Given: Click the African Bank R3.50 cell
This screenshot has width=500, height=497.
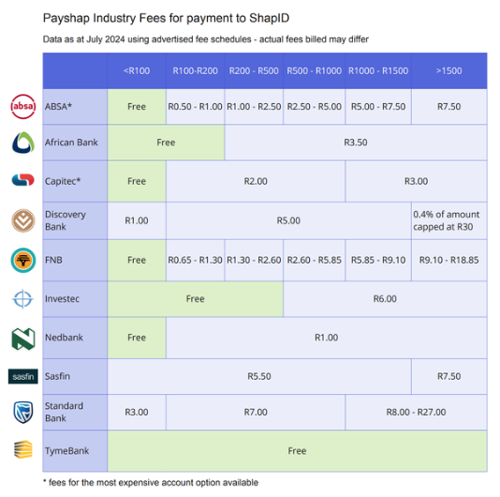Looking at the screenshot, I should 356,143.
